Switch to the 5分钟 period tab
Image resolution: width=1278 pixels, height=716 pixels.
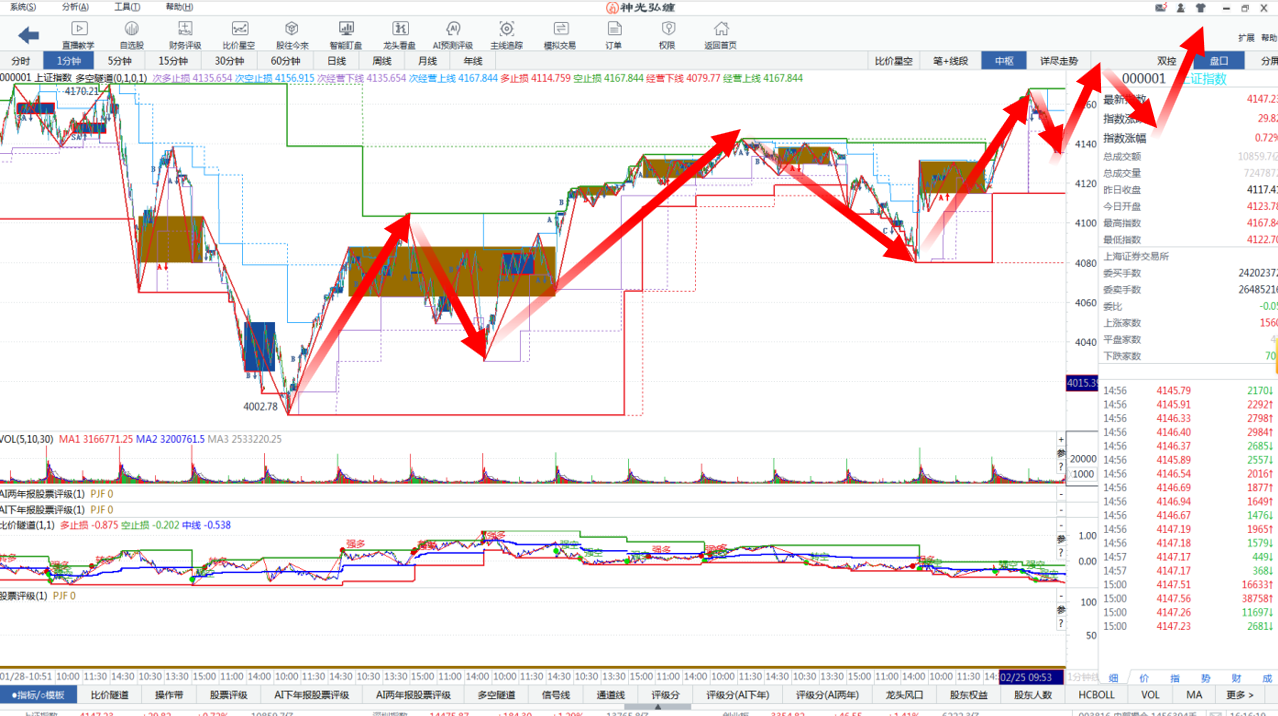coord(120,61)
